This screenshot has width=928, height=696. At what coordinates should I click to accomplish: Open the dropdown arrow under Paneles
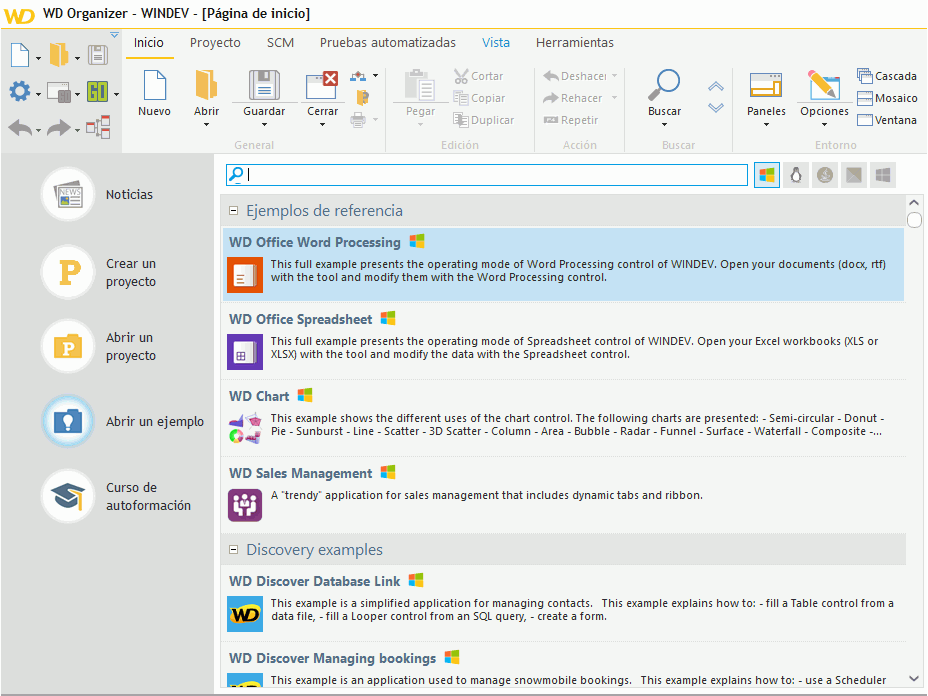click(766, 125)
